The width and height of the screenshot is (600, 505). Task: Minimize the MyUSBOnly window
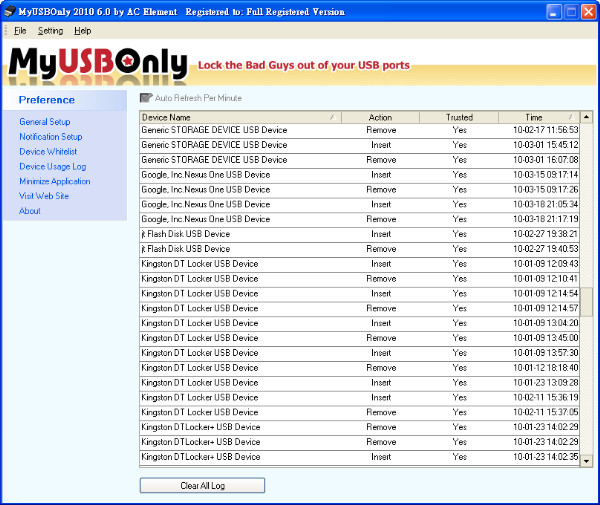tap(553, 12)
